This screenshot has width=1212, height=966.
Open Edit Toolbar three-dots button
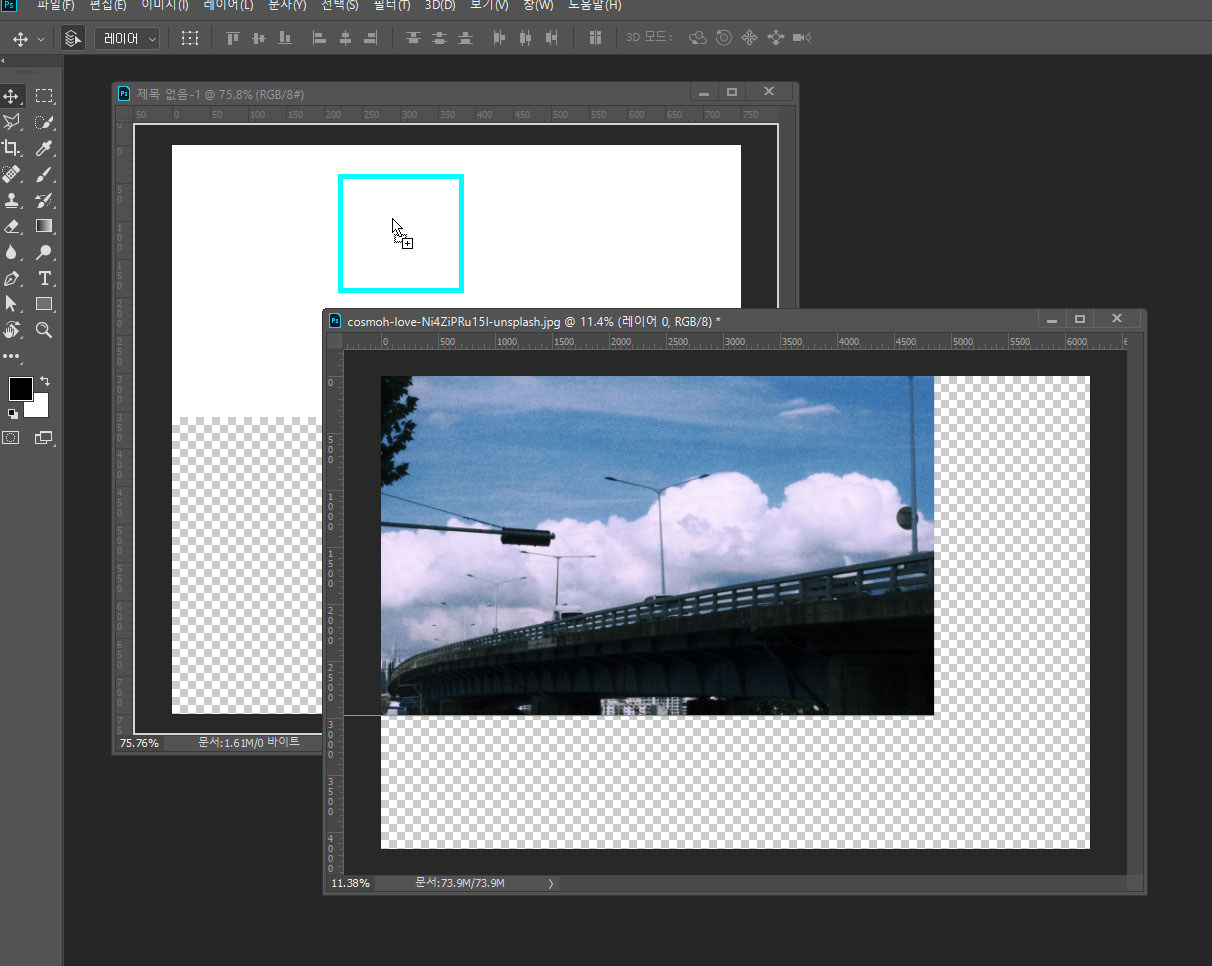[x=12, y=356]
